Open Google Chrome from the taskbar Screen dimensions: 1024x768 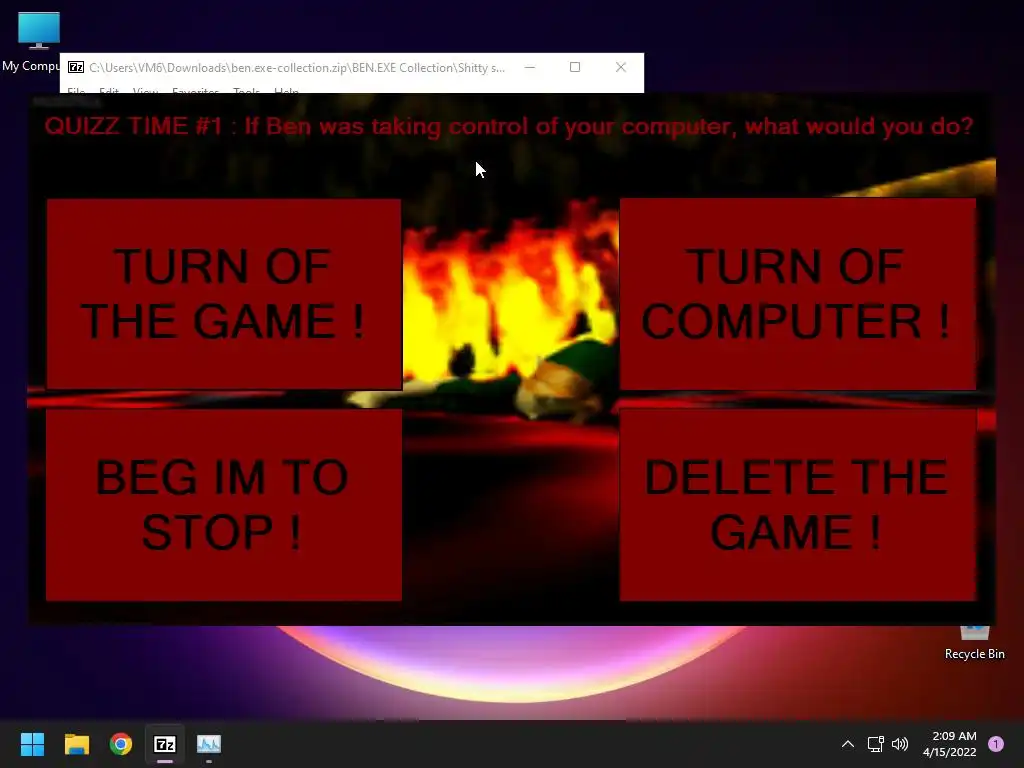pyautogui.click(x=121, y=744)
